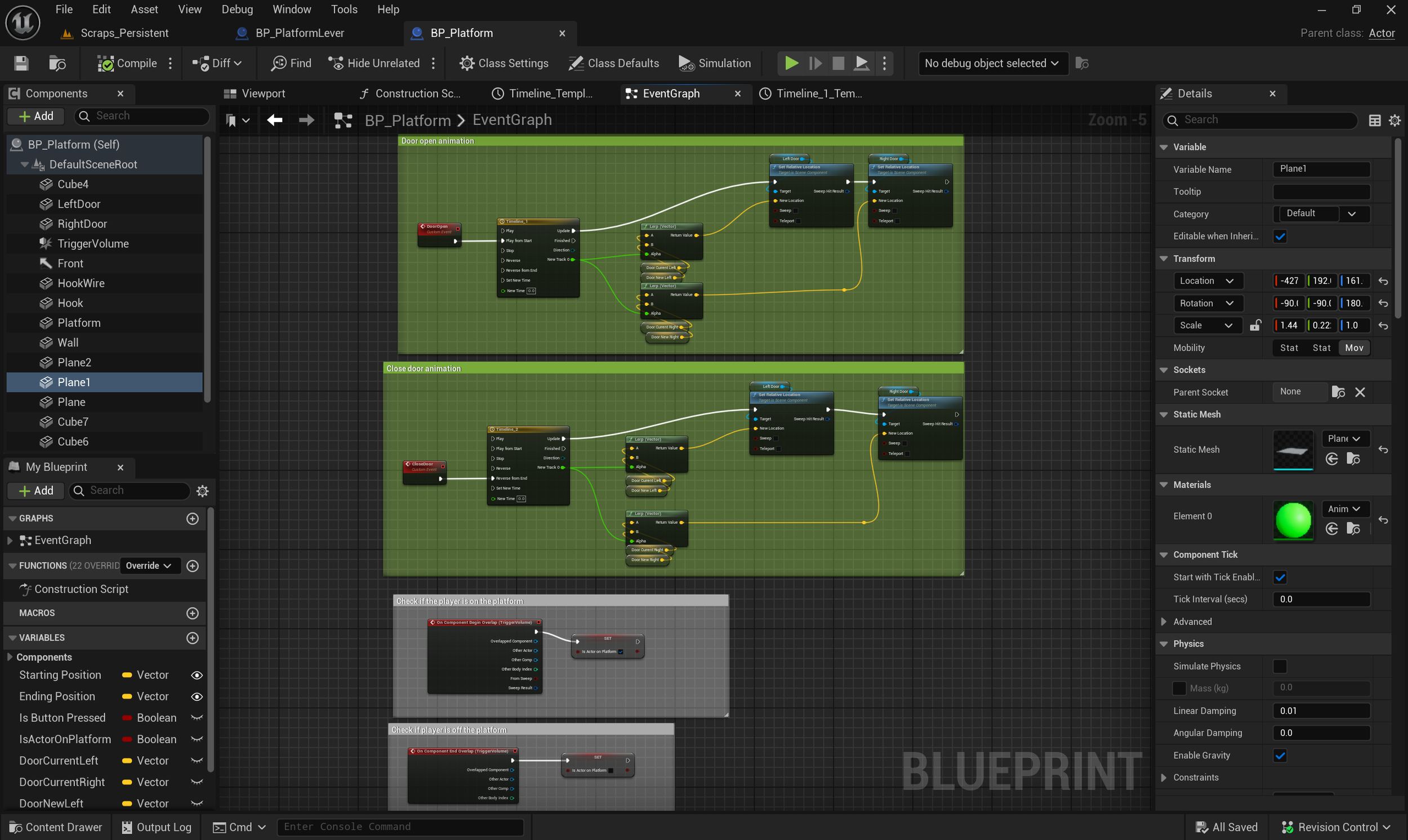Screen dimensions: 1408x840
Task: Start Simulation mode
Action: pyautogui.click(x=715, y=64)
